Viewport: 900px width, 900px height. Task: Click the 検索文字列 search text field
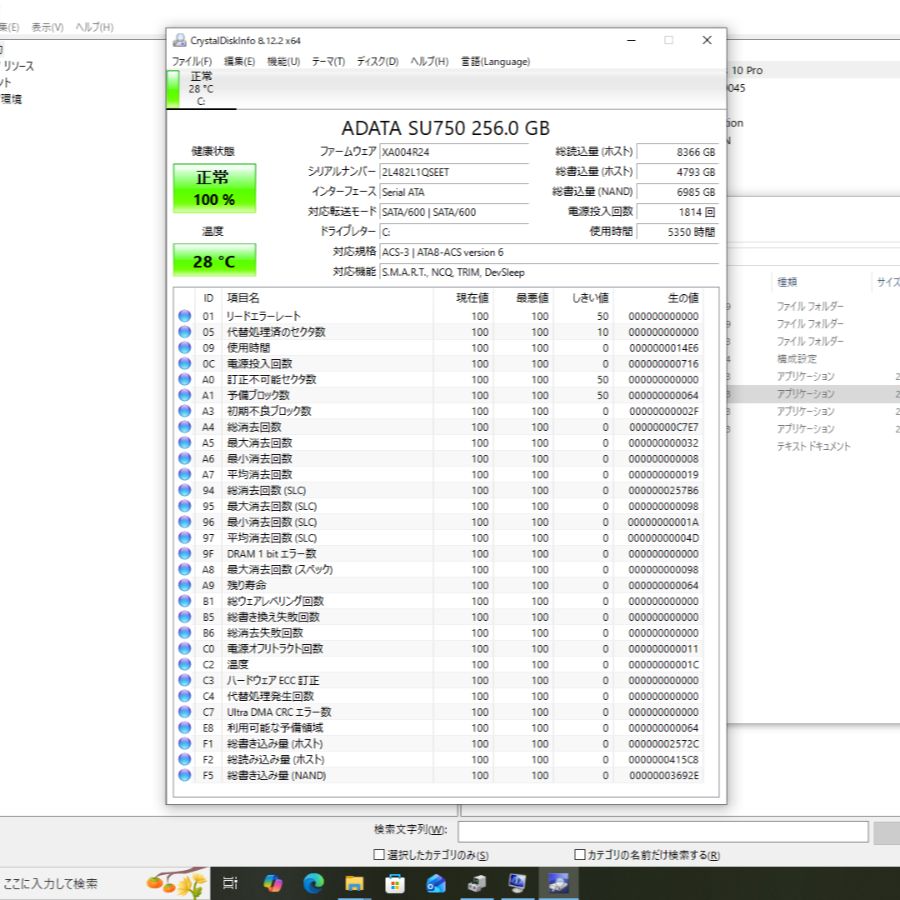[663, 831]
